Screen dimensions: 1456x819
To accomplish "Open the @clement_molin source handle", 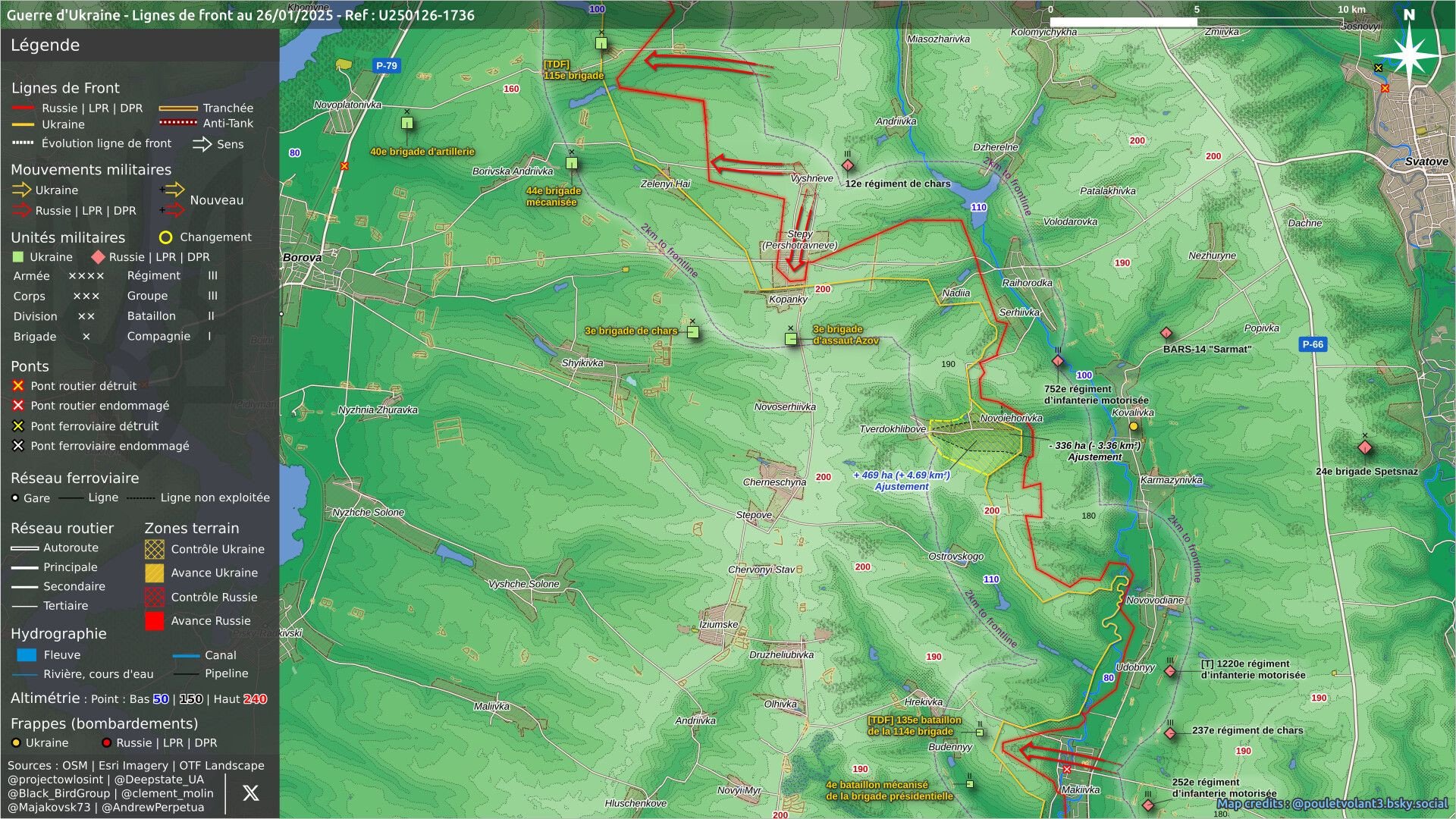I will pyautogui.click(x=168, y=793).
